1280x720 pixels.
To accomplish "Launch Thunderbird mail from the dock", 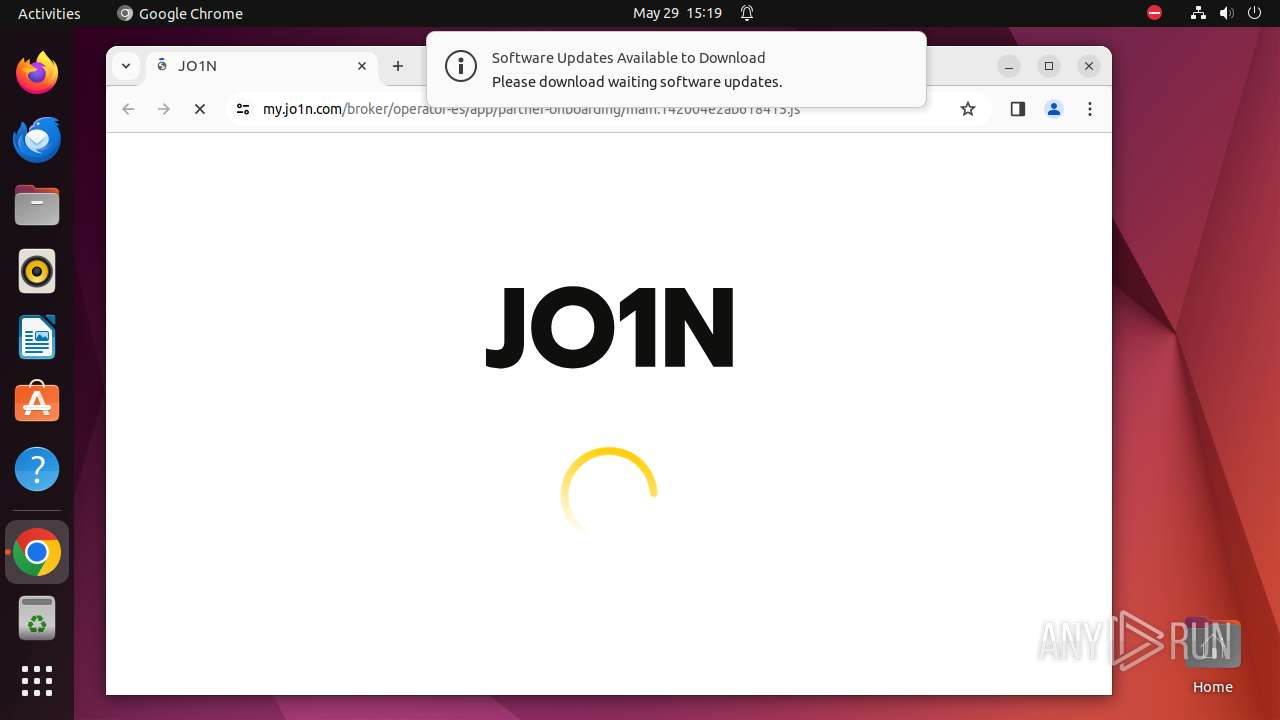I will (37, 139).
